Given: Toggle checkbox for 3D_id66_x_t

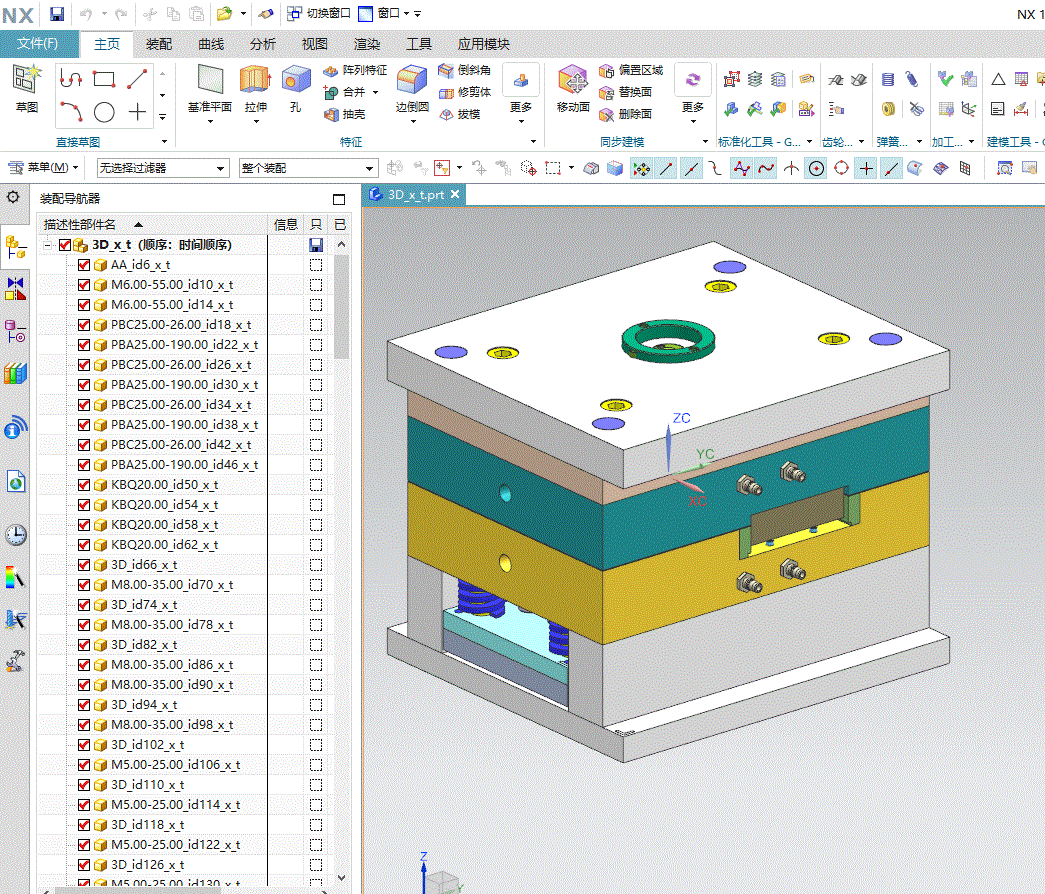Looking at the screenshot, I should pos(84,565).
